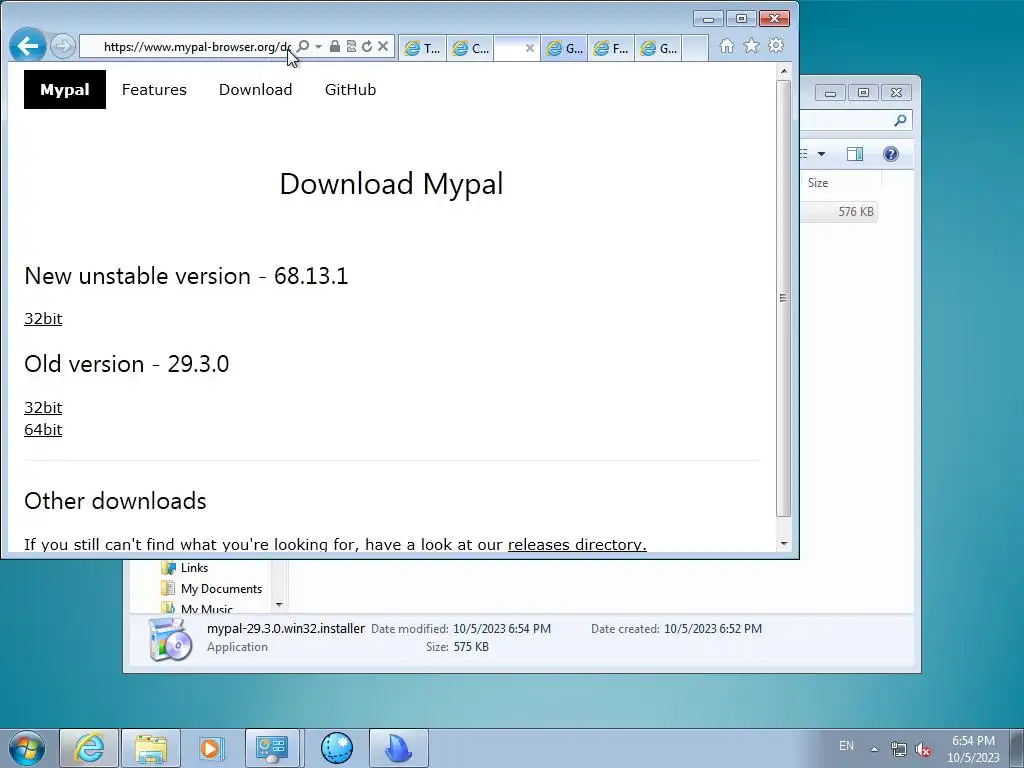Viewport: 1024px width, 768px height.
Task: Toggle the preview pane icon in Explorer
Action: pos(855,154)
